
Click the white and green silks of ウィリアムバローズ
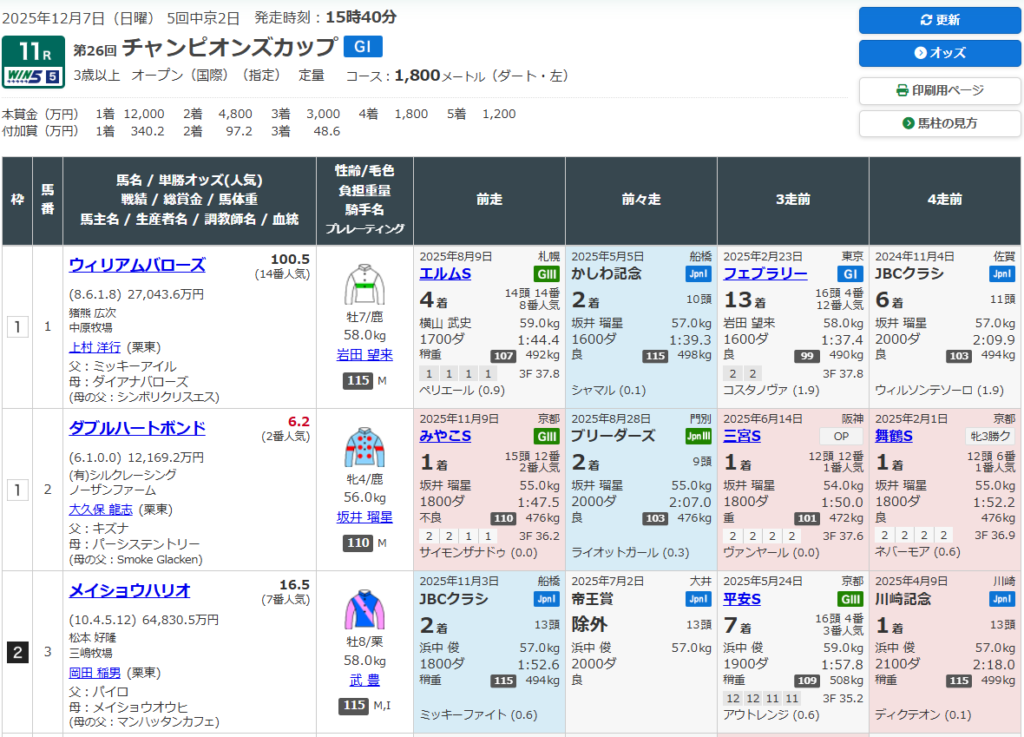click(364, 285)
